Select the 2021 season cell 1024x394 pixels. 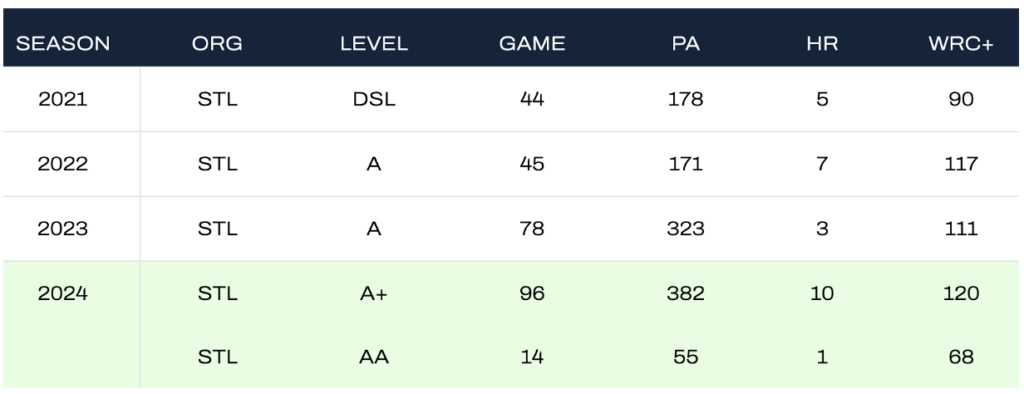coord(63,99)
